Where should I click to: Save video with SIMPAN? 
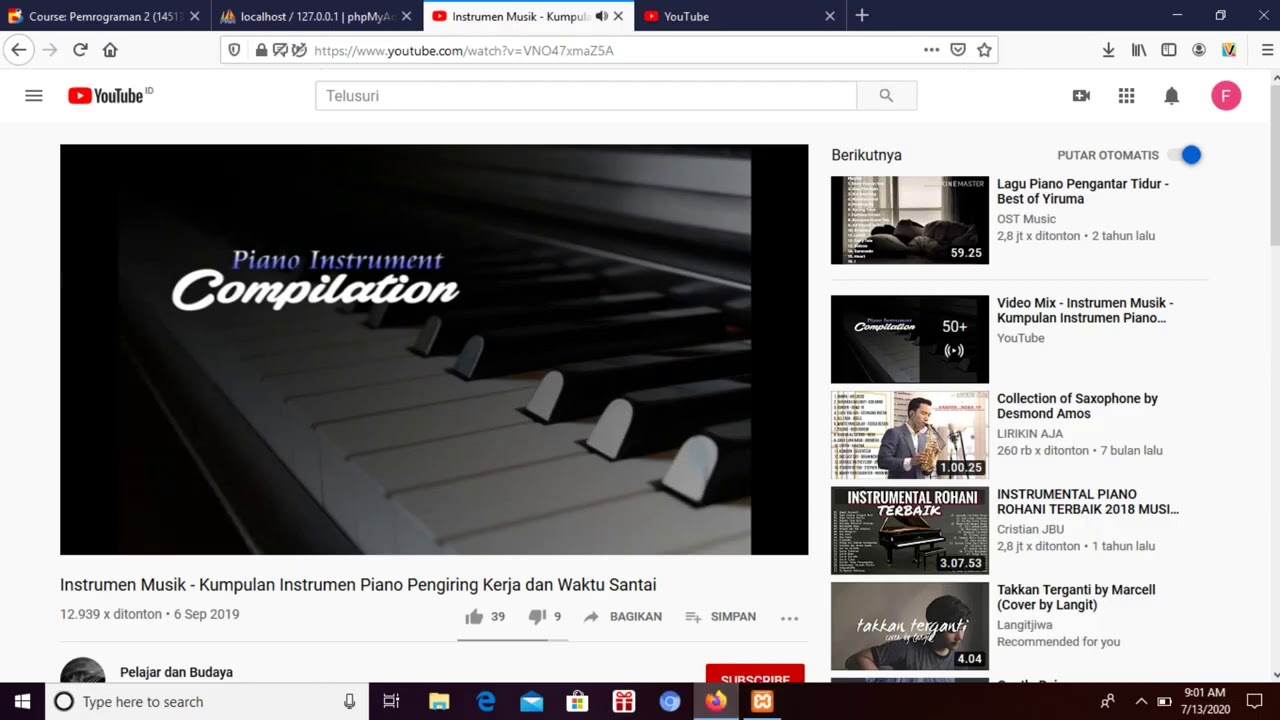click(720, 617)
